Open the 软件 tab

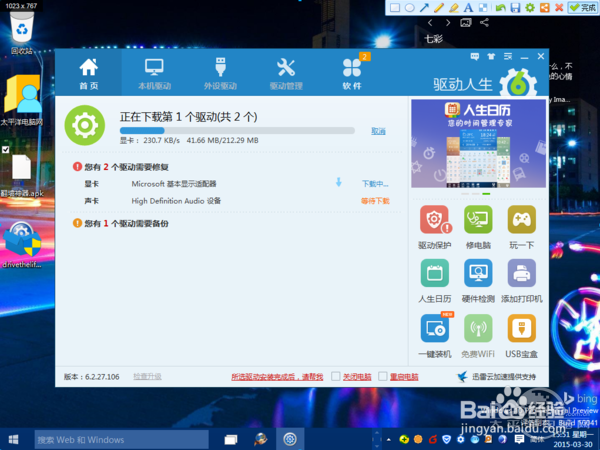352,74
